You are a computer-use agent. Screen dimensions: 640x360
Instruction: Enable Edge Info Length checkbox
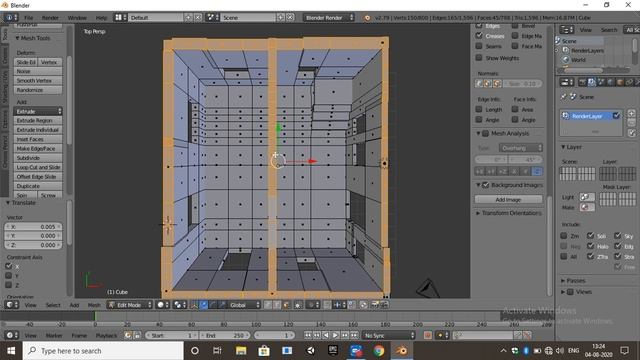coord(479,109)
